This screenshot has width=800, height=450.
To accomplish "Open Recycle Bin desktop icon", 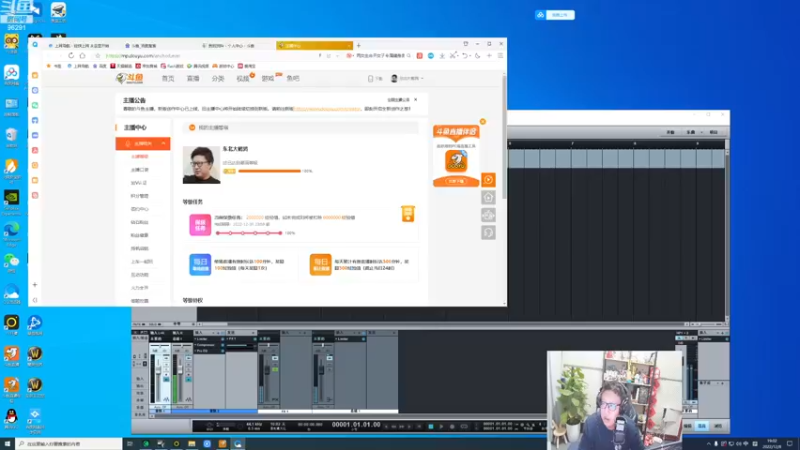I will 11,135.
